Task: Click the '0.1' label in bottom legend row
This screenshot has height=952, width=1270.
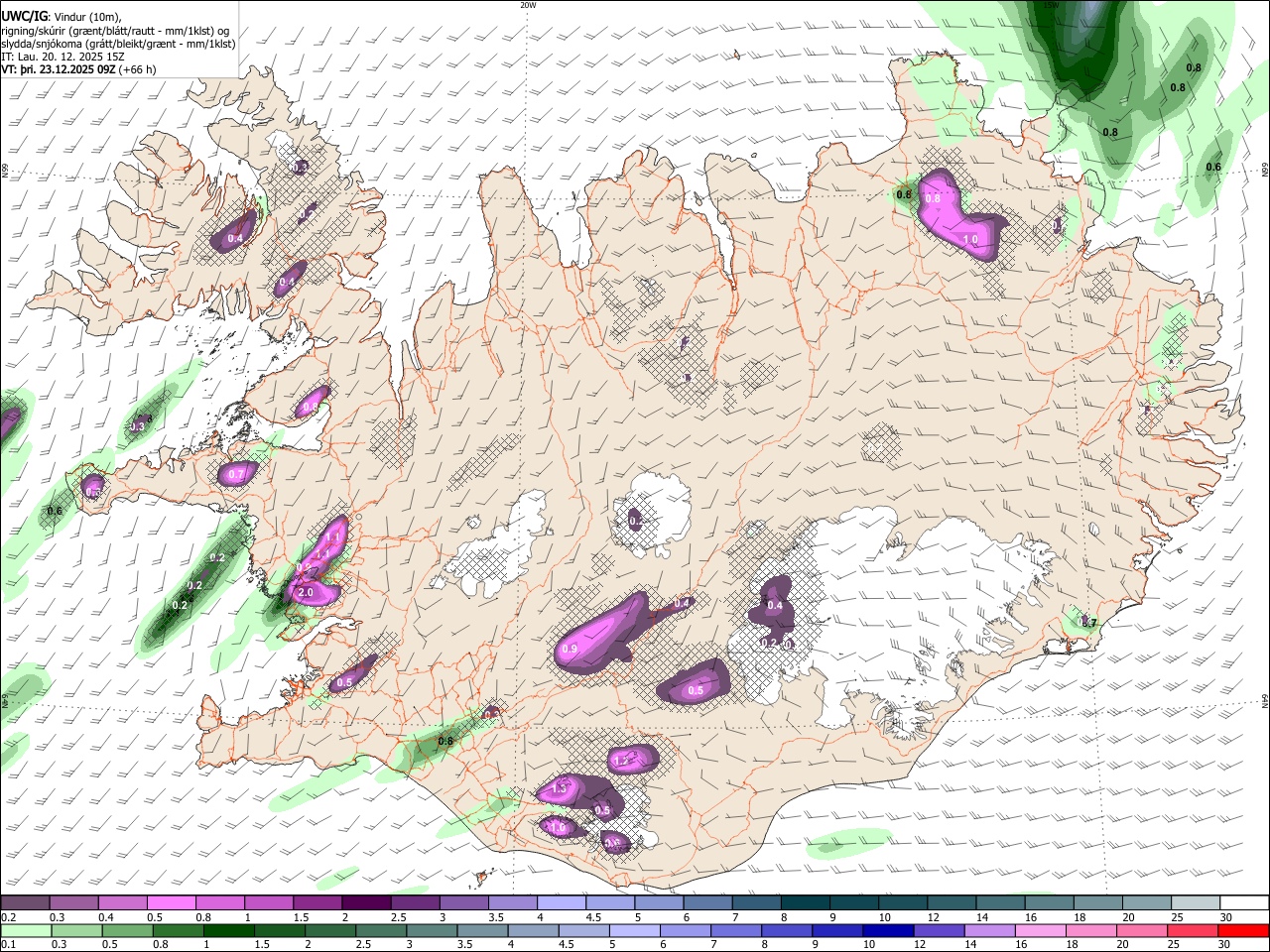Action: tap(8, 945)
